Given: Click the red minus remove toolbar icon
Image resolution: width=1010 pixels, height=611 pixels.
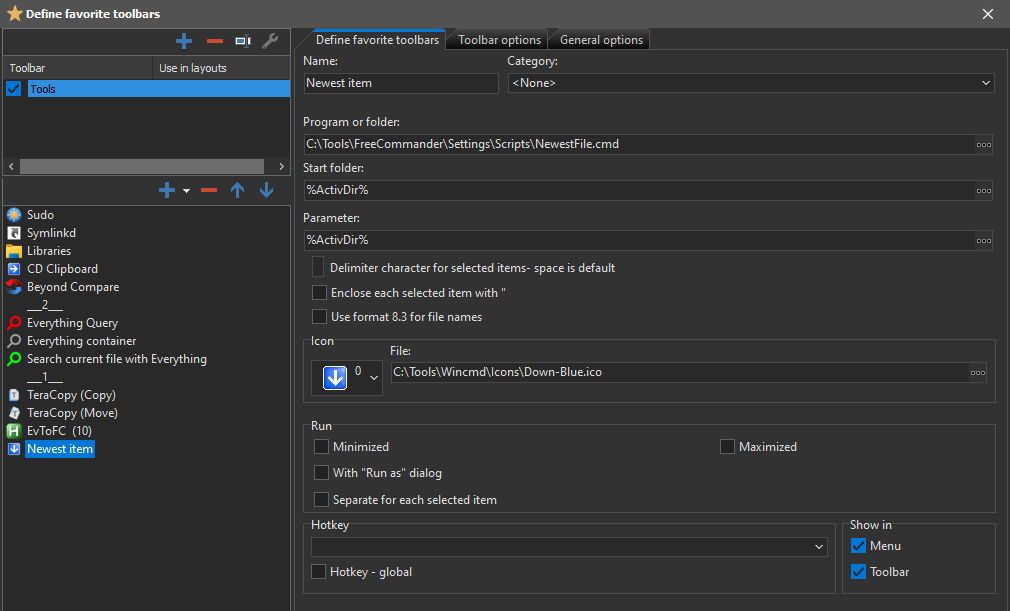Looking at the screenshot, I should 214,41.
